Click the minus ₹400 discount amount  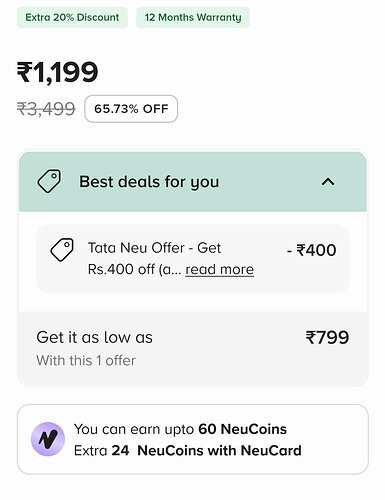pos(311,250)
